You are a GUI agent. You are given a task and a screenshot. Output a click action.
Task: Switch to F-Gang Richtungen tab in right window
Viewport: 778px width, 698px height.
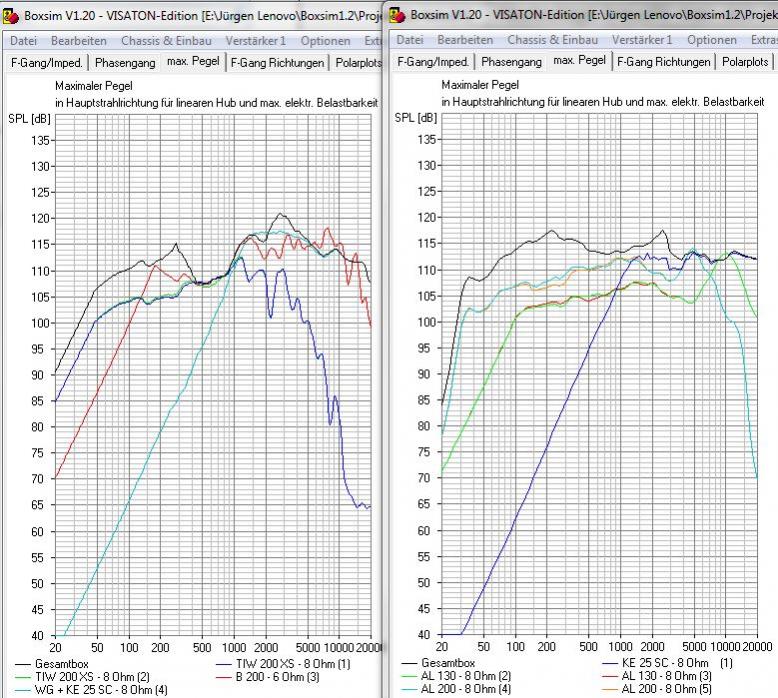tap(664, 62)
